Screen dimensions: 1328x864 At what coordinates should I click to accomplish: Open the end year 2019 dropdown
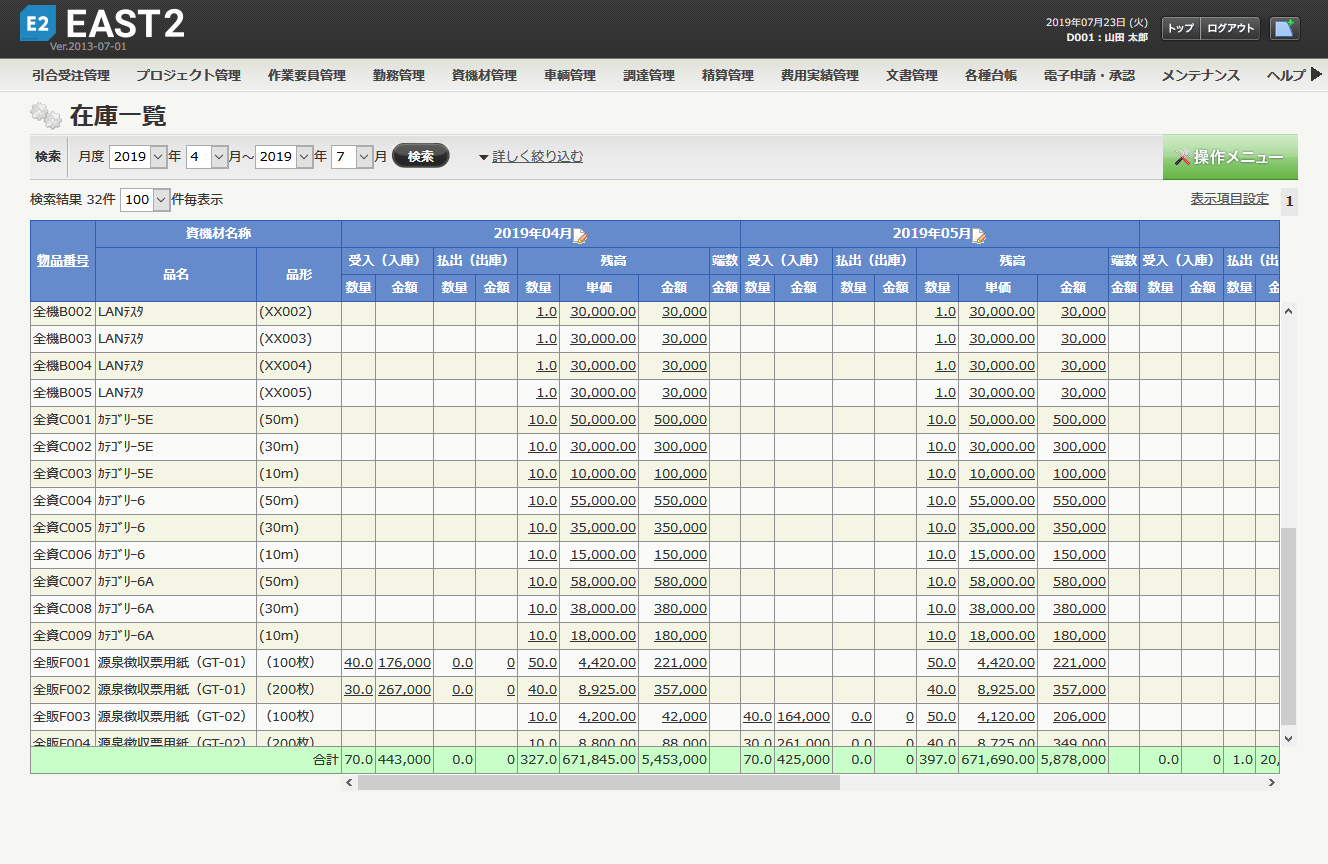tap(283, 157)
